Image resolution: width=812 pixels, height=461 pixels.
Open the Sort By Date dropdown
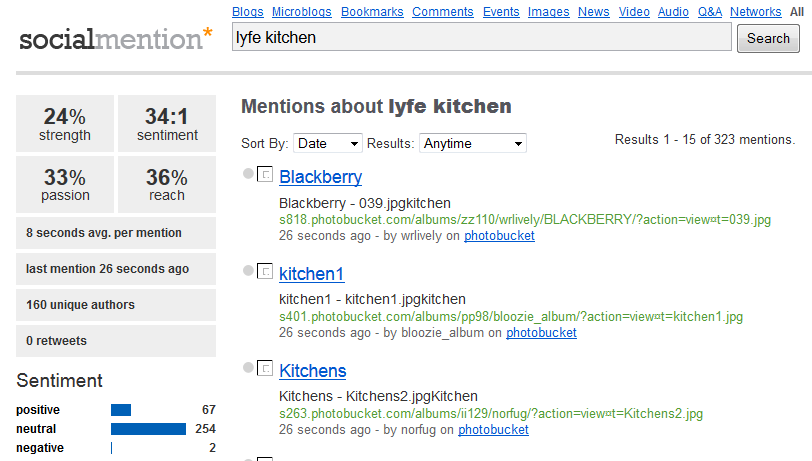pyautogui.click(x=327, y=143)
